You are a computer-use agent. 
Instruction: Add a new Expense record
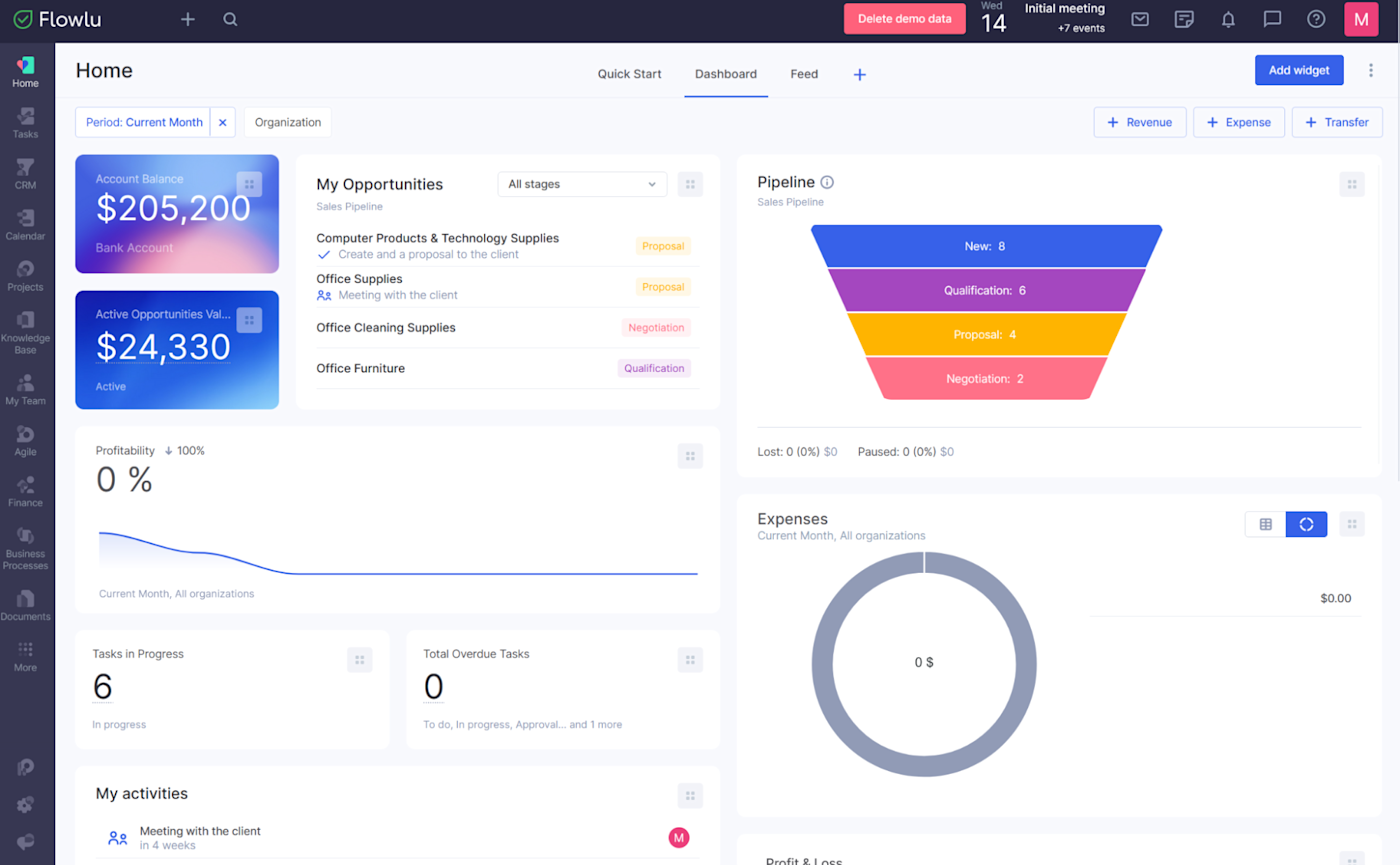1239,122
